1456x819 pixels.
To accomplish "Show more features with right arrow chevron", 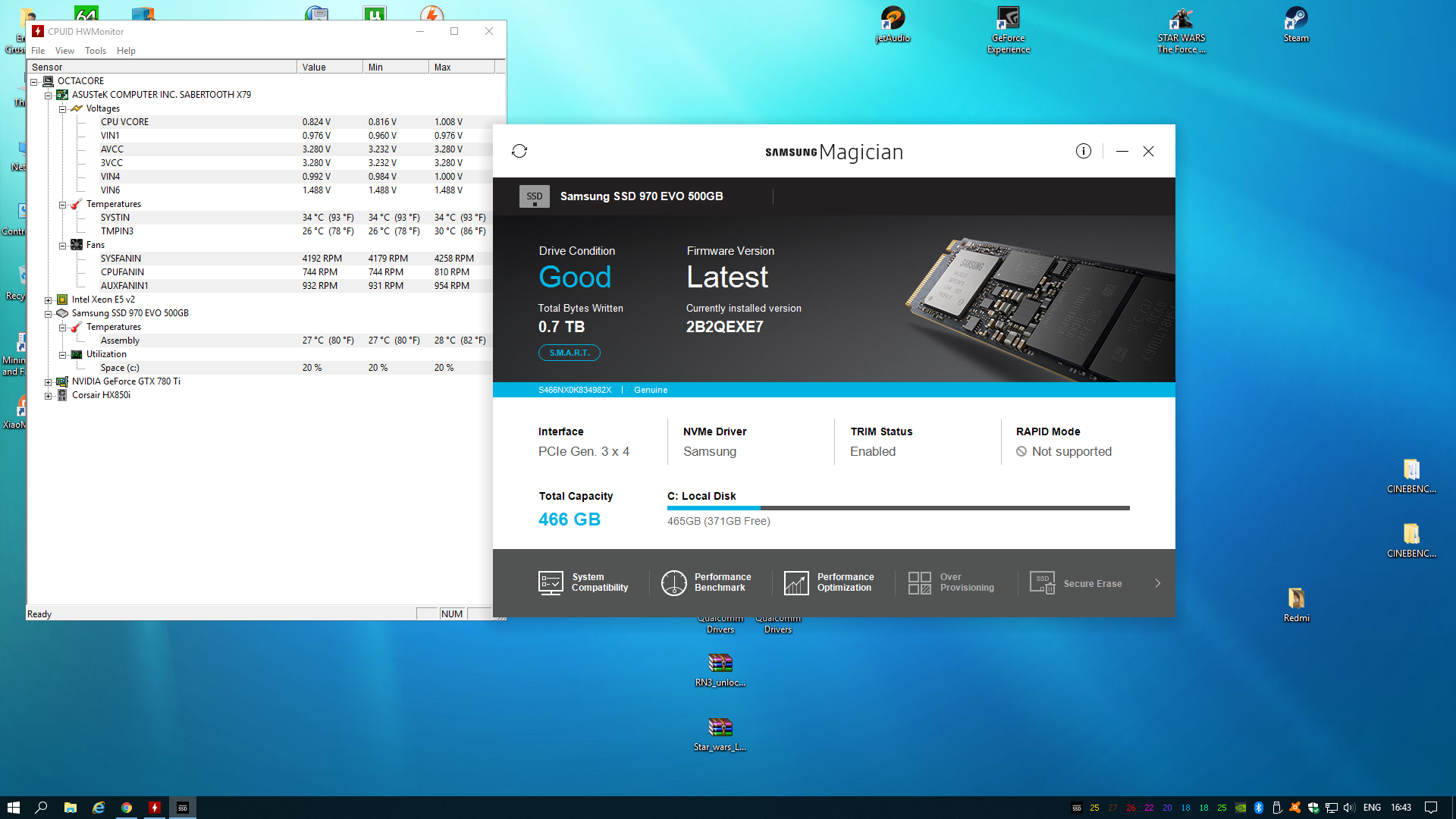I will point(1157,583).
